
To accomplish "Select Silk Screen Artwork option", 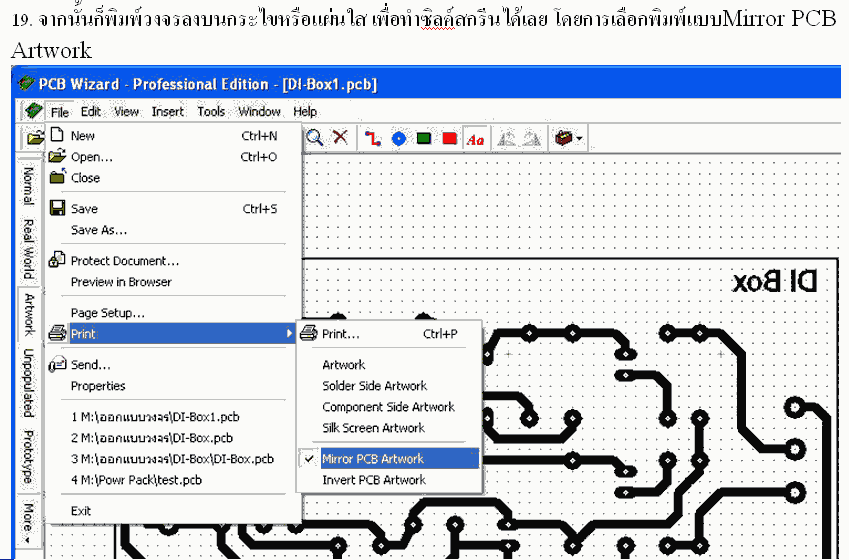I will pyautogui.click(x=389, y=428).
